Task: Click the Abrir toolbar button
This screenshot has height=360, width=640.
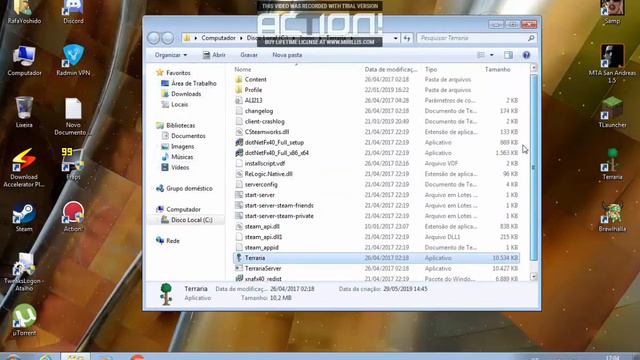Action: [214, 55]
